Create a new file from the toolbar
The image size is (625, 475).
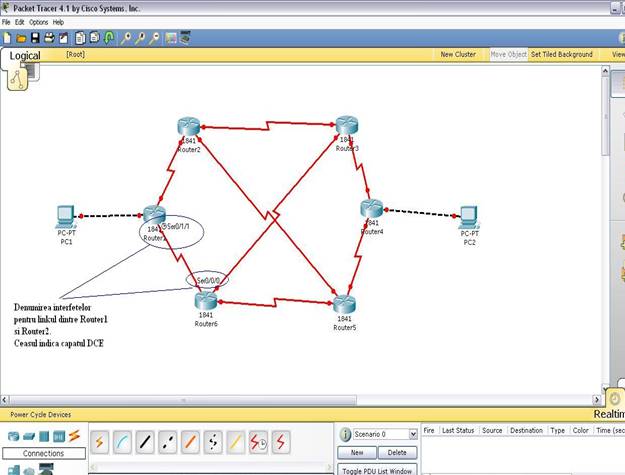pyautogui.click(x=7, y=38)
